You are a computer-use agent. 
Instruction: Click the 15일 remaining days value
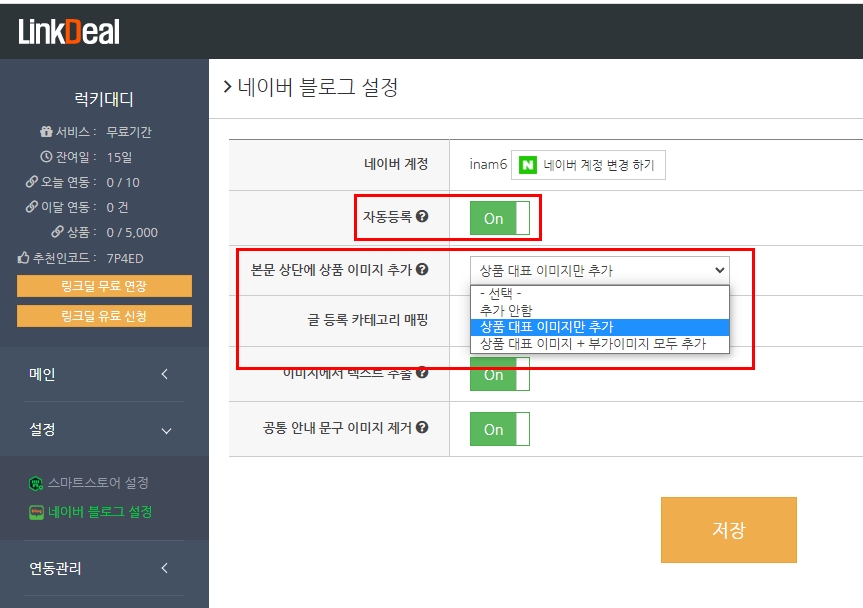pos(119,157)
